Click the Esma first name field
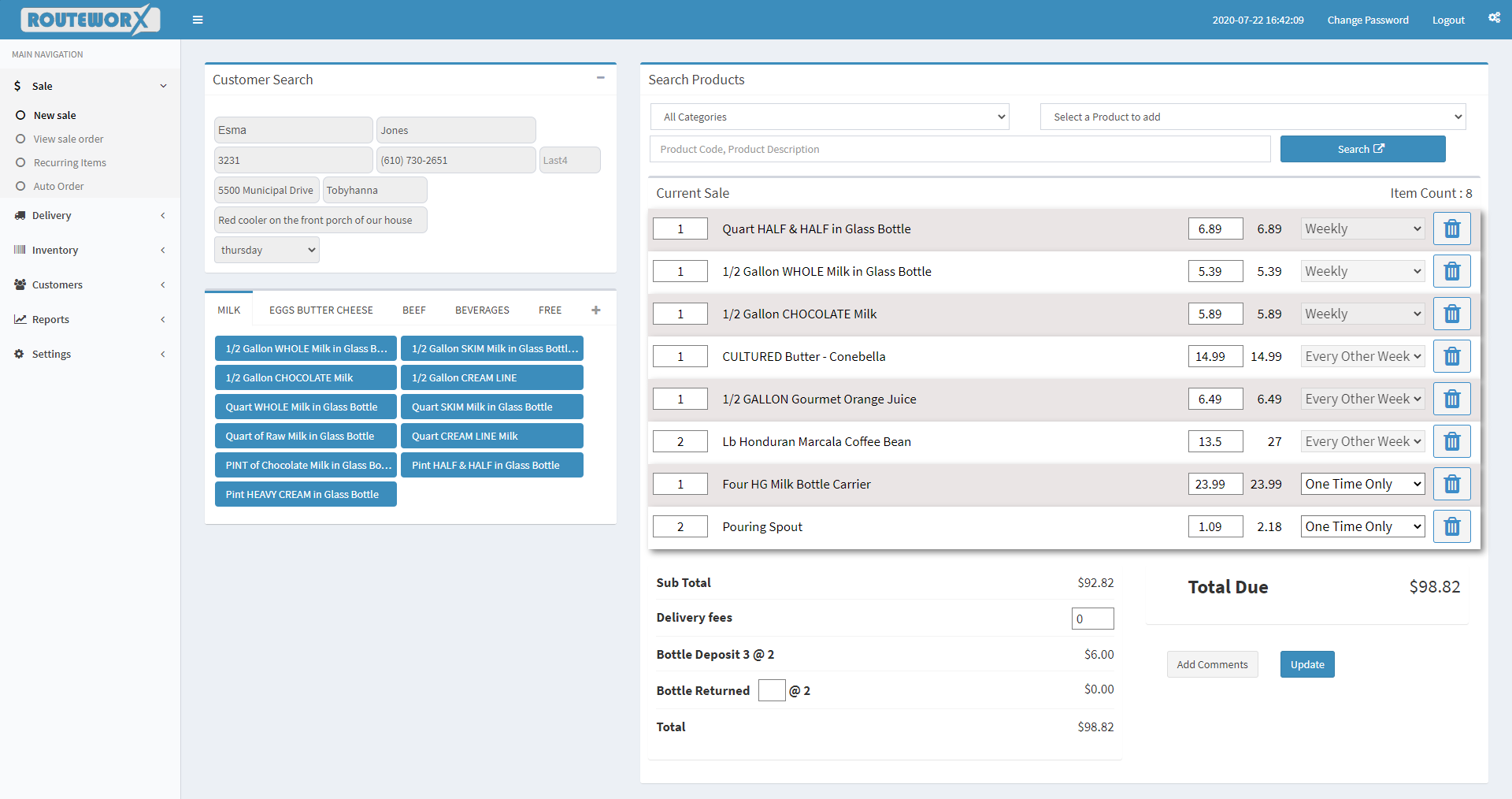This screenshot has height=799, width=1512. pos(294,130)
